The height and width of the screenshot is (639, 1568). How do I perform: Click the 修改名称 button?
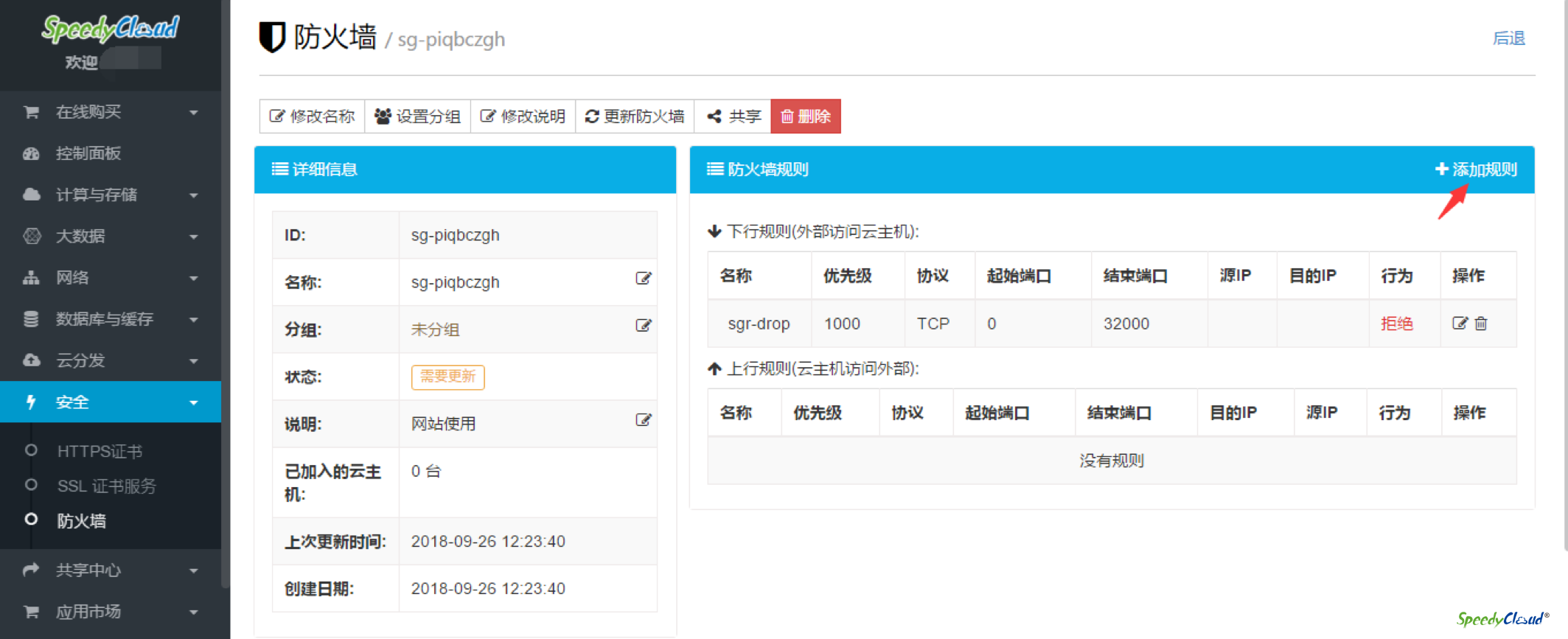coord(312,116)
